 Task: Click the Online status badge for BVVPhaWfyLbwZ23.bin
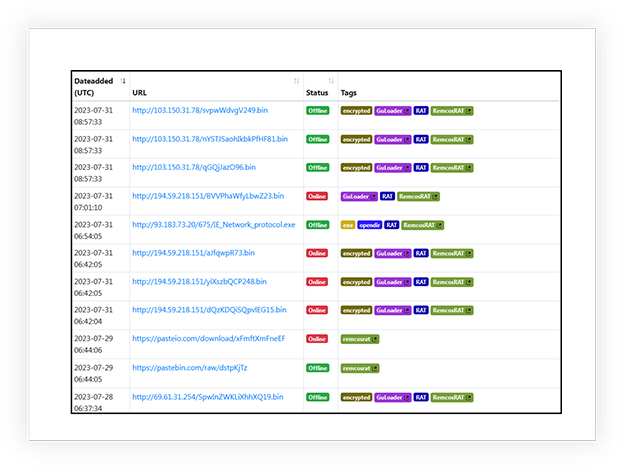pos(317,197)
